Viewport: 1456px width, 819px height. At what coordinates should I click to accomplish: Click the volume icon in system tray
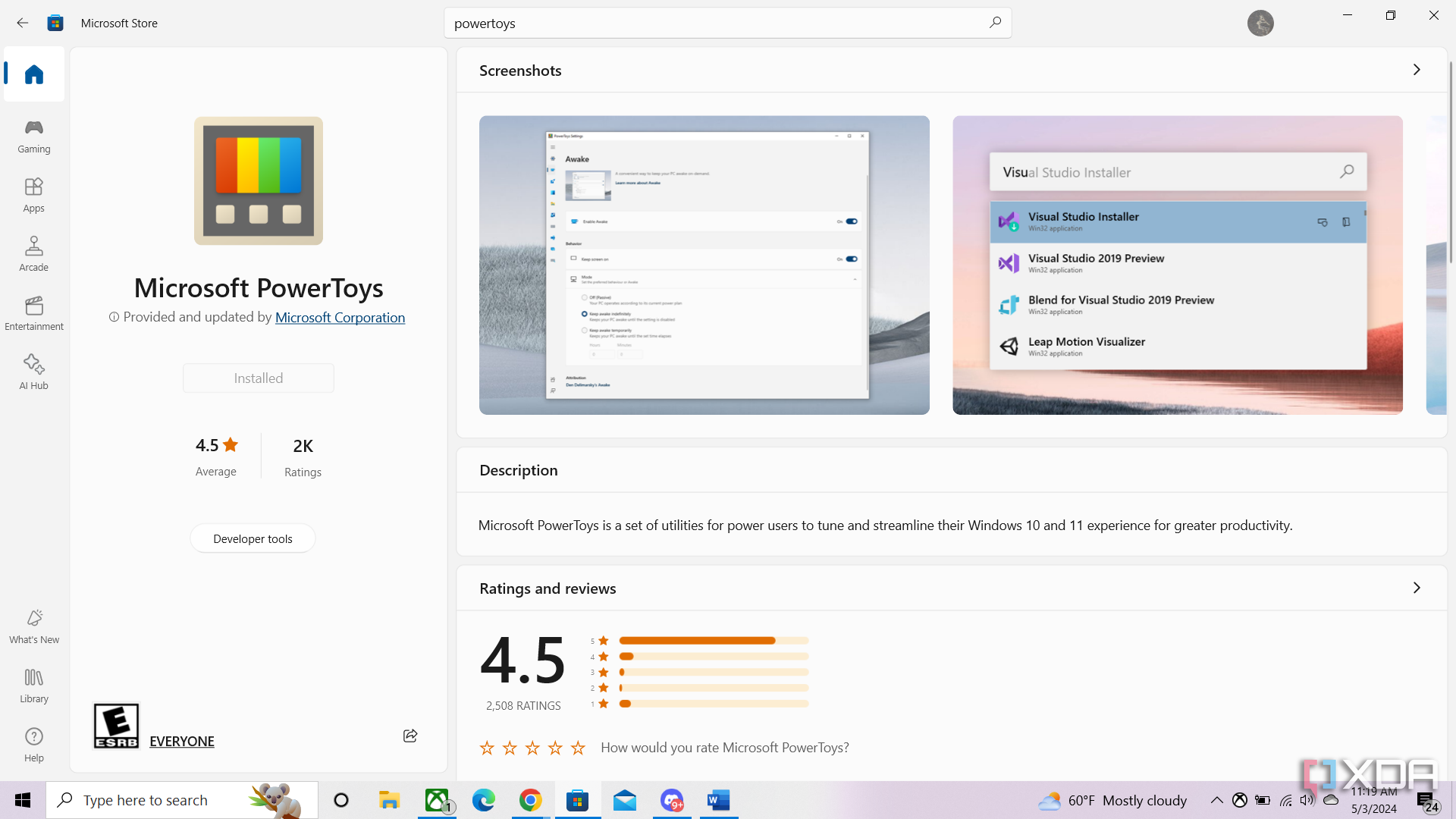coord(1307,800)
